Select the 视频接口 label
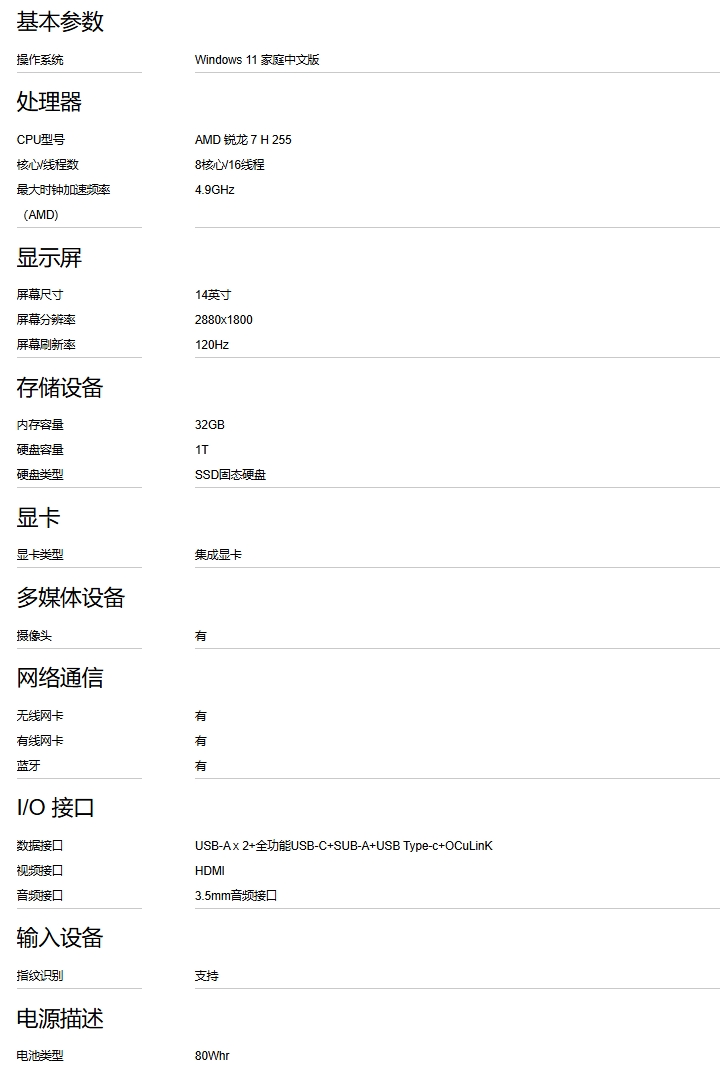Screen dimensions: 720x1066 click(40, 871)
